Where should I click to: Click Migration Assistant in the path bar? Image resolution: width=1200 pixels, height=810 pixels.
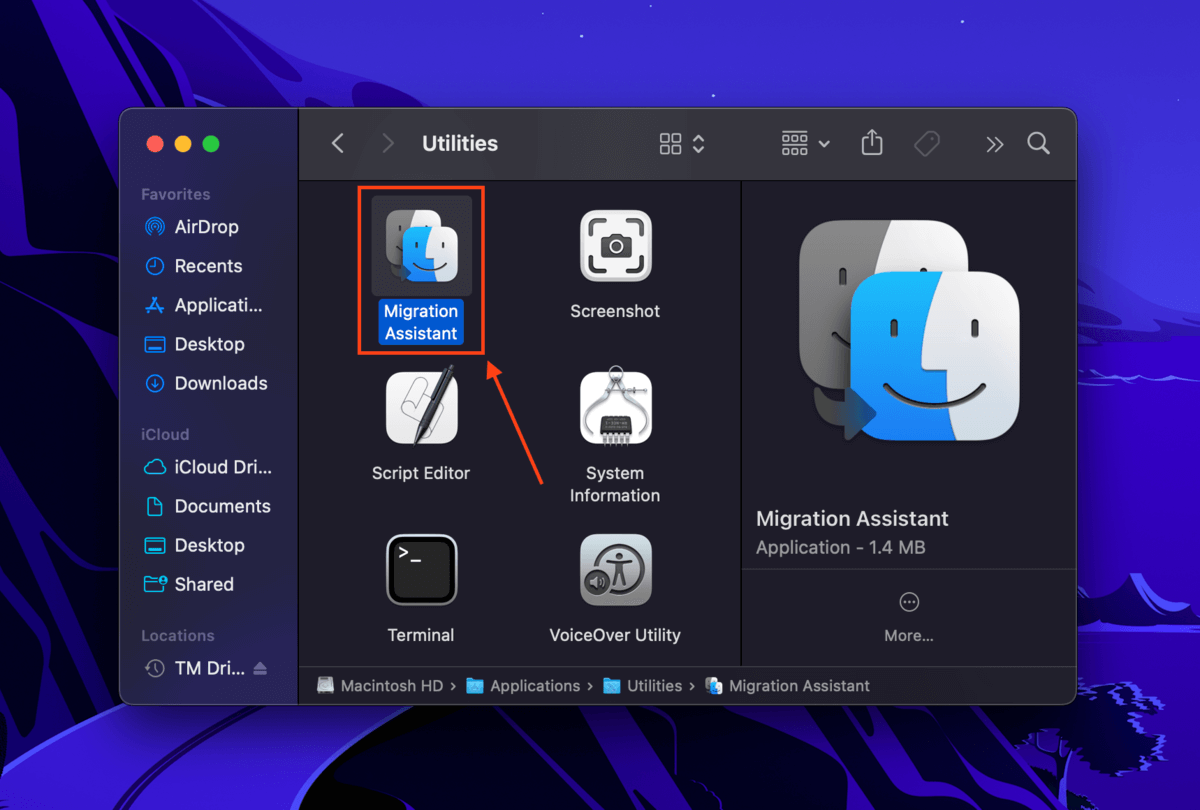[x=788, y=686]
